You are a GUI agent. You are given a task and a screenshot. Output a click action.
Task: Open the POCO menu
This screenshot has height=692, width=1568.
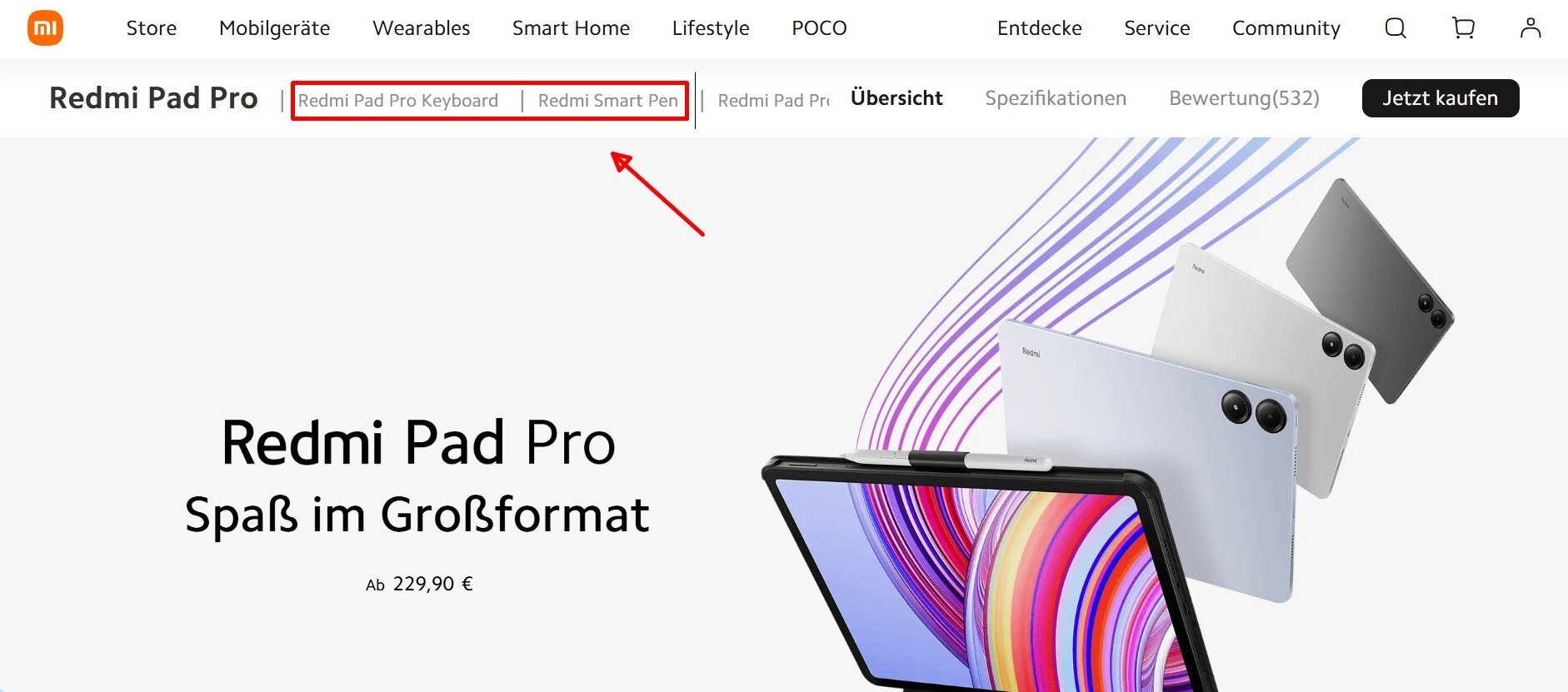819,28
